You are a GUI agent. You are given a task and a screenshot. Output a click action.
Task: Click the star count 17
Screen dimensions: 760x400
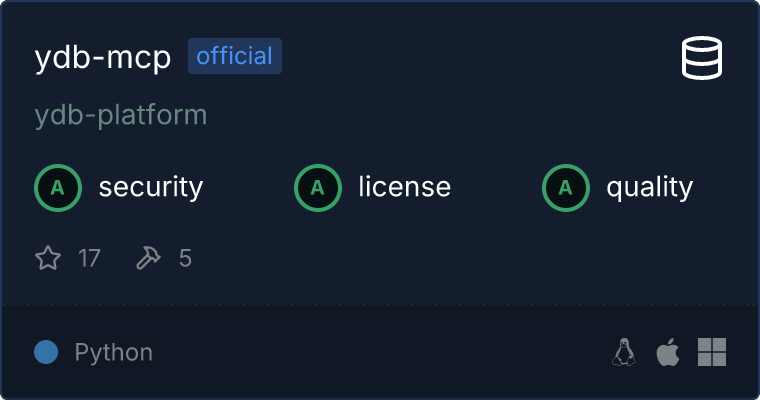(89, 258)
